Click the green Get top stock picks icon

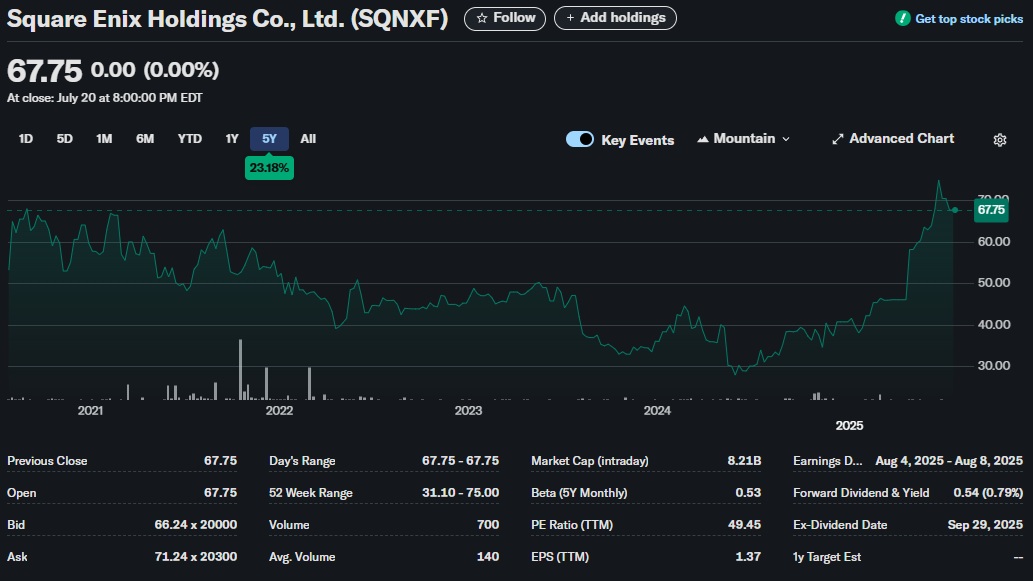tap(903, 18)
